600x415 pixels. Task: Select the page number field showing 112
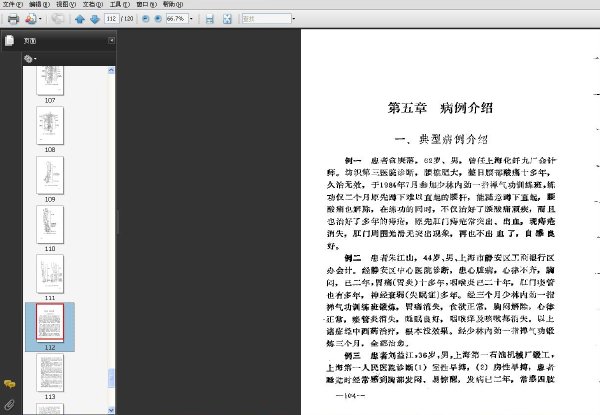[111, 18]
